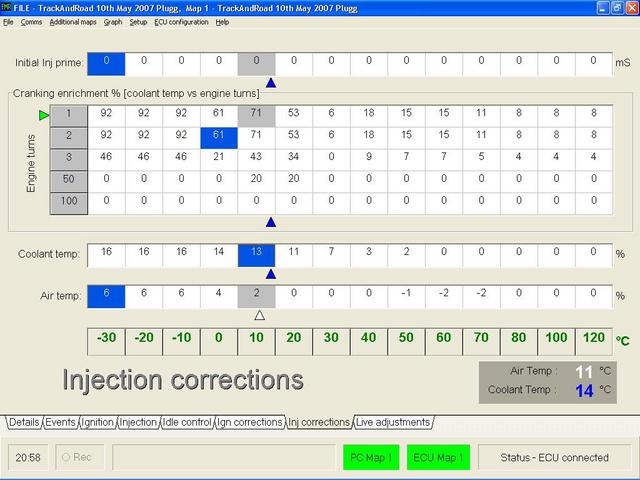Image resolution: width=640 pixels, height=480 pixels.
Task: Open the Additional maps menu
Action: (x=73, y=22)
